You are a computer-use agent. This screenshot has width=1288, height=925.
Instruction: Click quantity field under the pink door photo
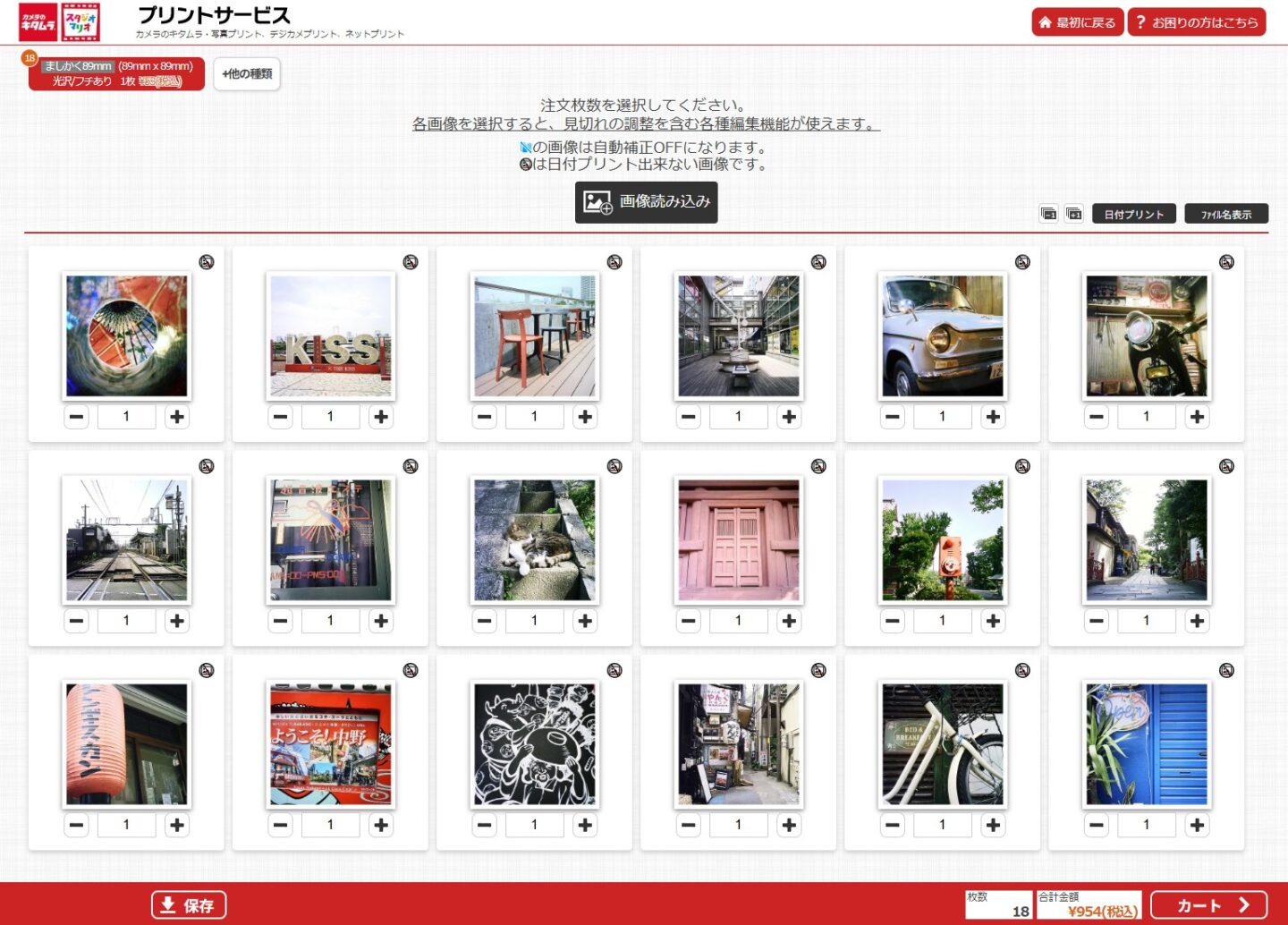[738, 621]
